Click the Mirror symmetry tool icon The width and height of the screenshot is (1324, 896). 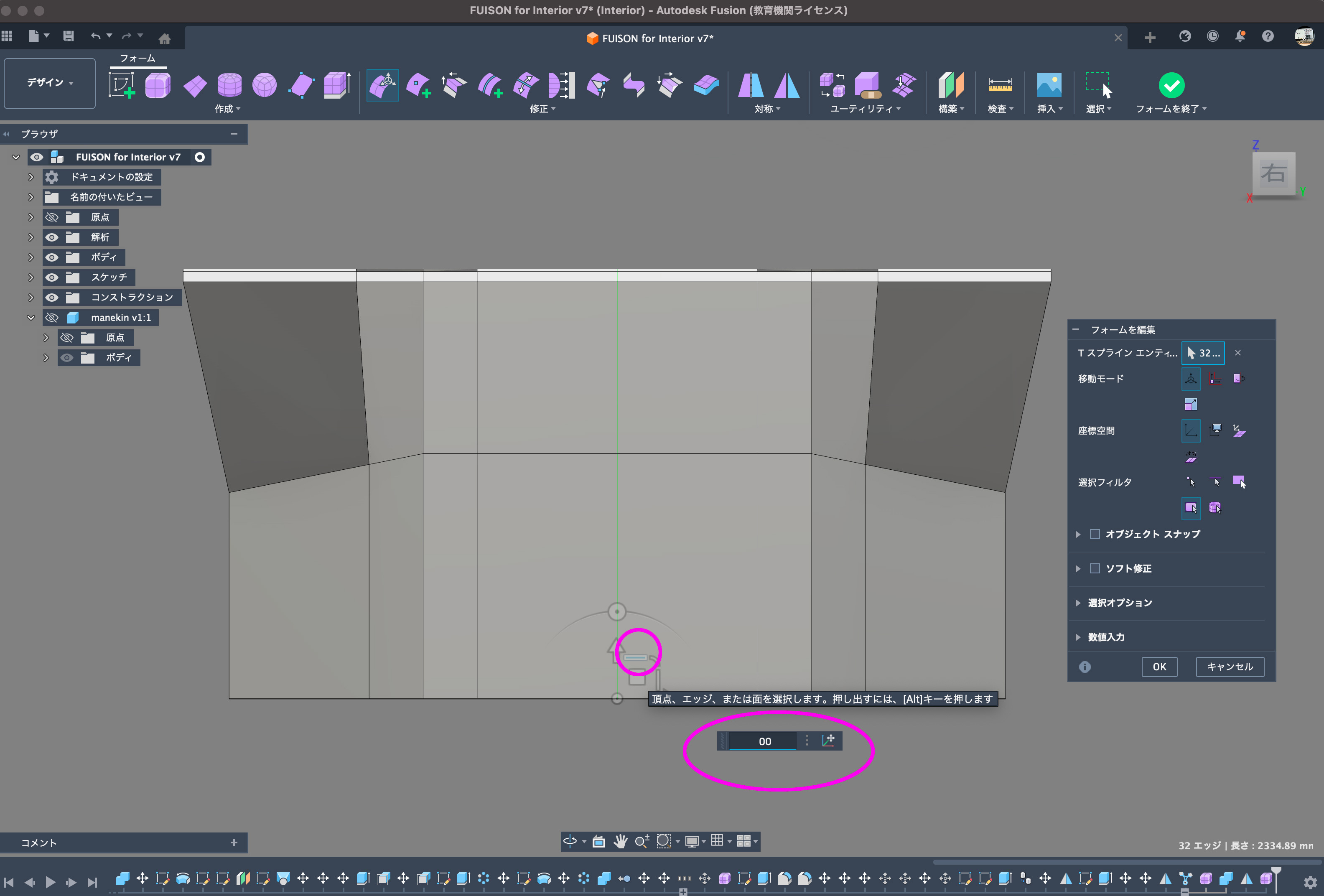[750, 85]
